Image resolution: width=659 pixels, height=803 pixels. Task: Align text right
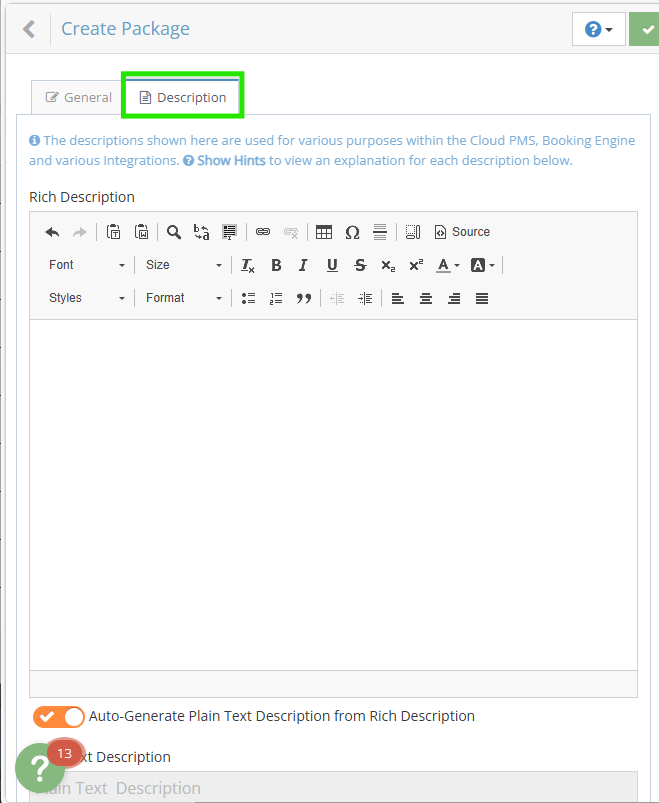point(454,299)
